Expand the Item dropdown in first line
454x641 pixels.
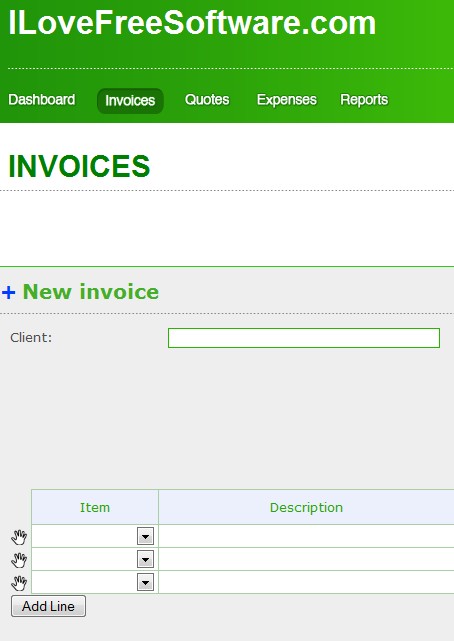pos(145,536)
